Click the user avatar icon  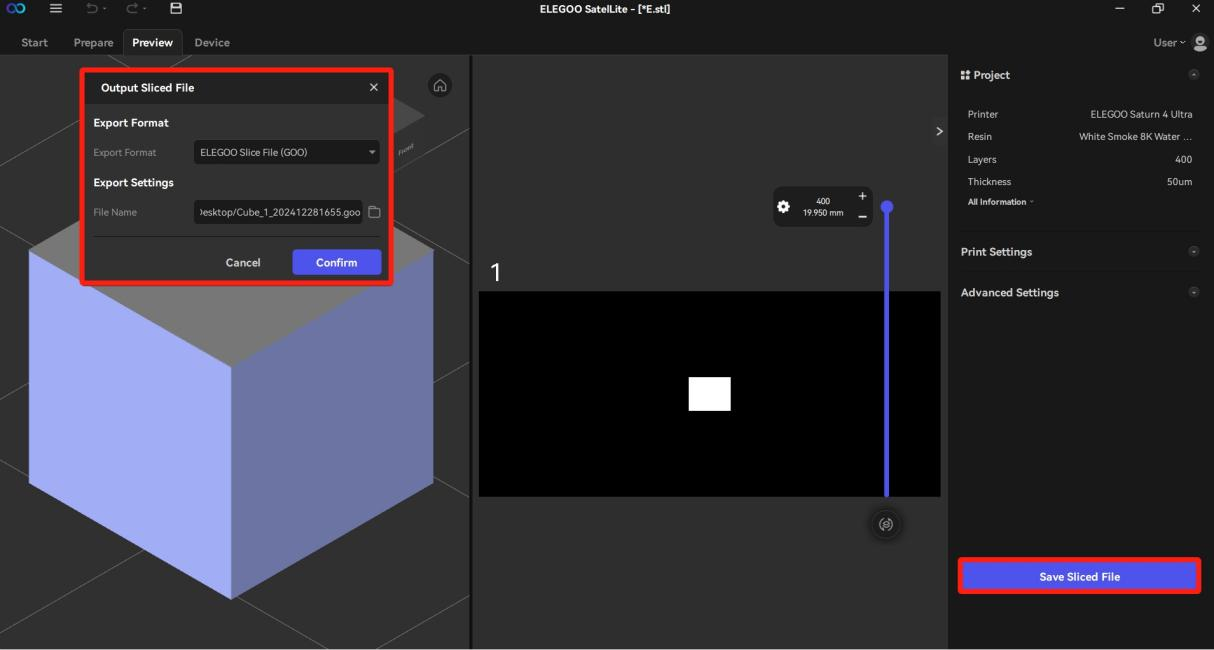pyautogui.click(x=1200, y=43)
